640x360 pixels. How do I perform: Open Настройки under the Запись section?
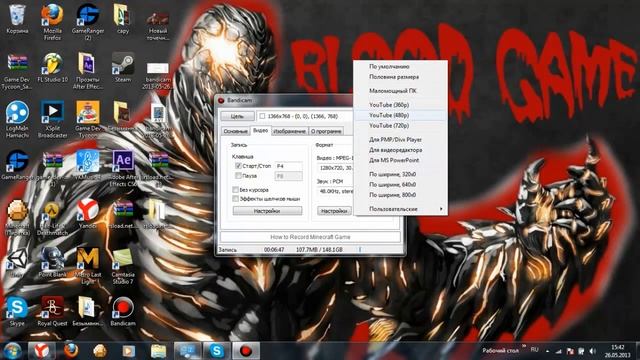[267, 211]
